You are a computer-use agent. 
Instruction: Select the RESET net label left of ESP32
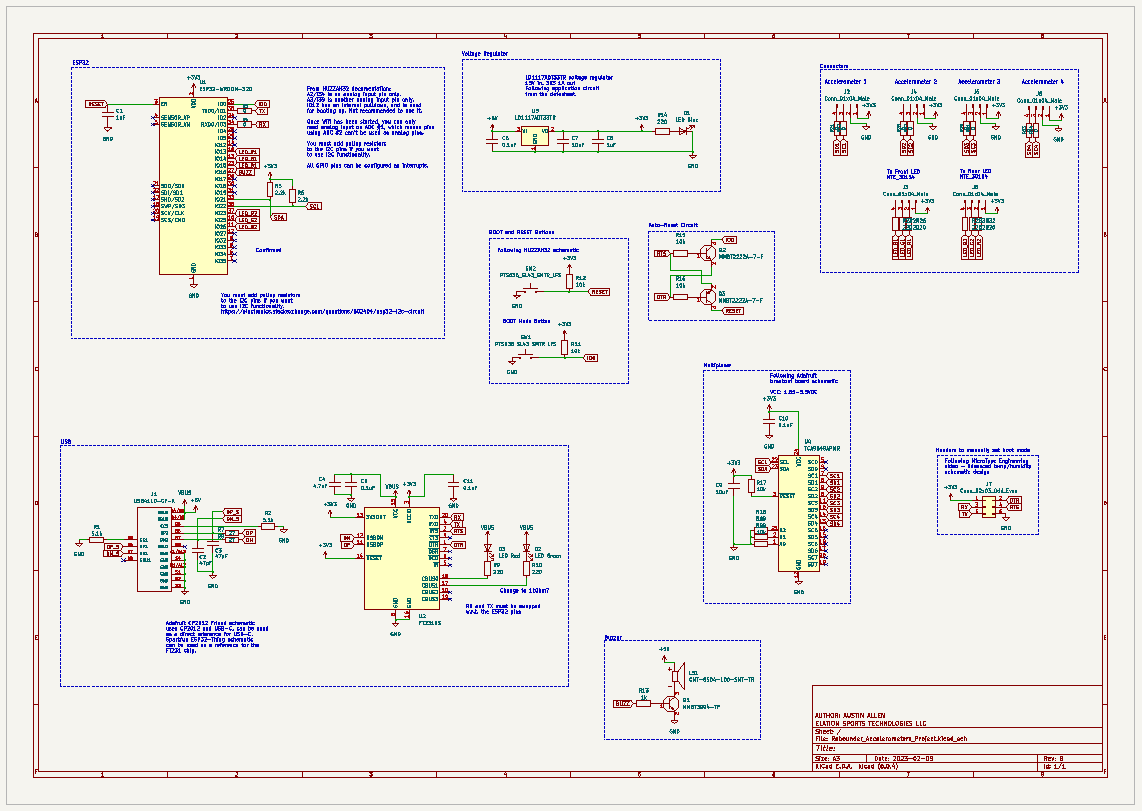[x=96, y=104]
